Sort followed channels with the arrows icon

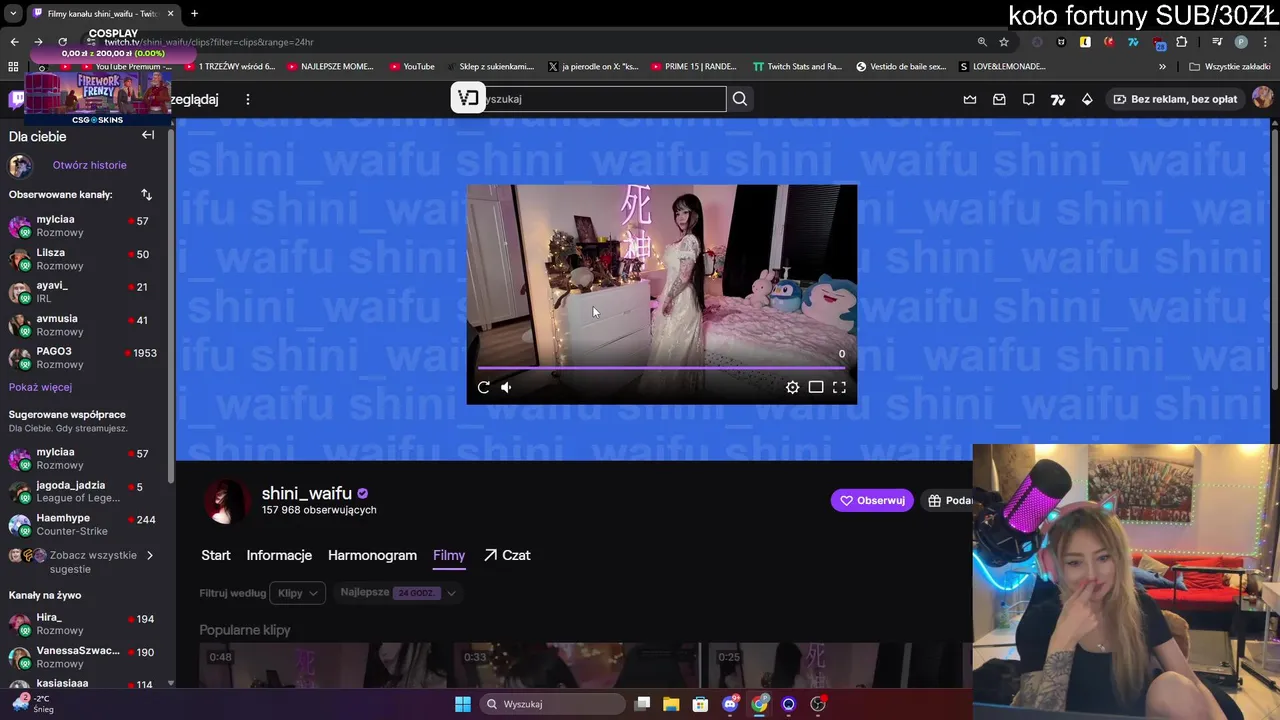tap(146, 194)
